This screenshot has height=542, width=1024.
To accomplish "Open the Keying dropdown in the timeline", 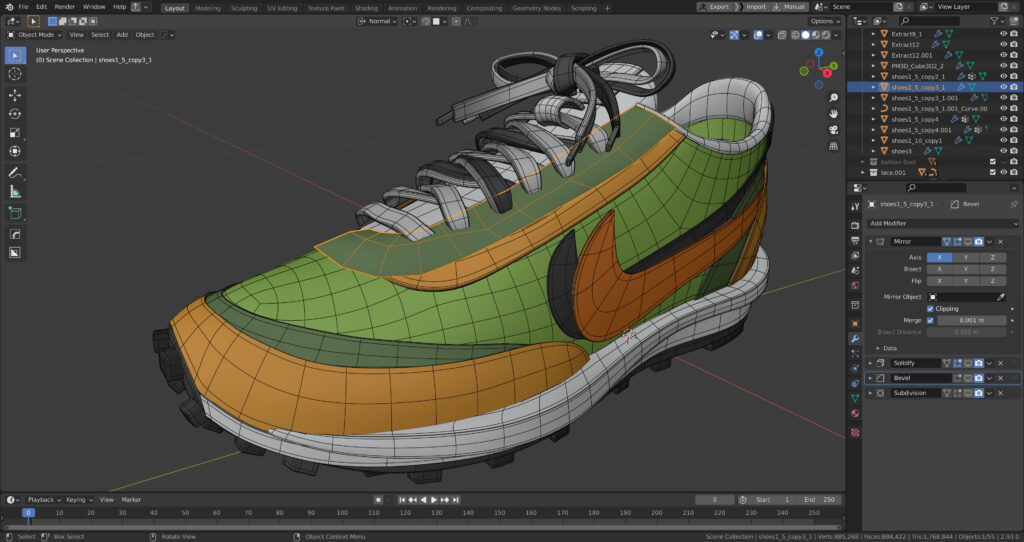I will coord(78,500).
